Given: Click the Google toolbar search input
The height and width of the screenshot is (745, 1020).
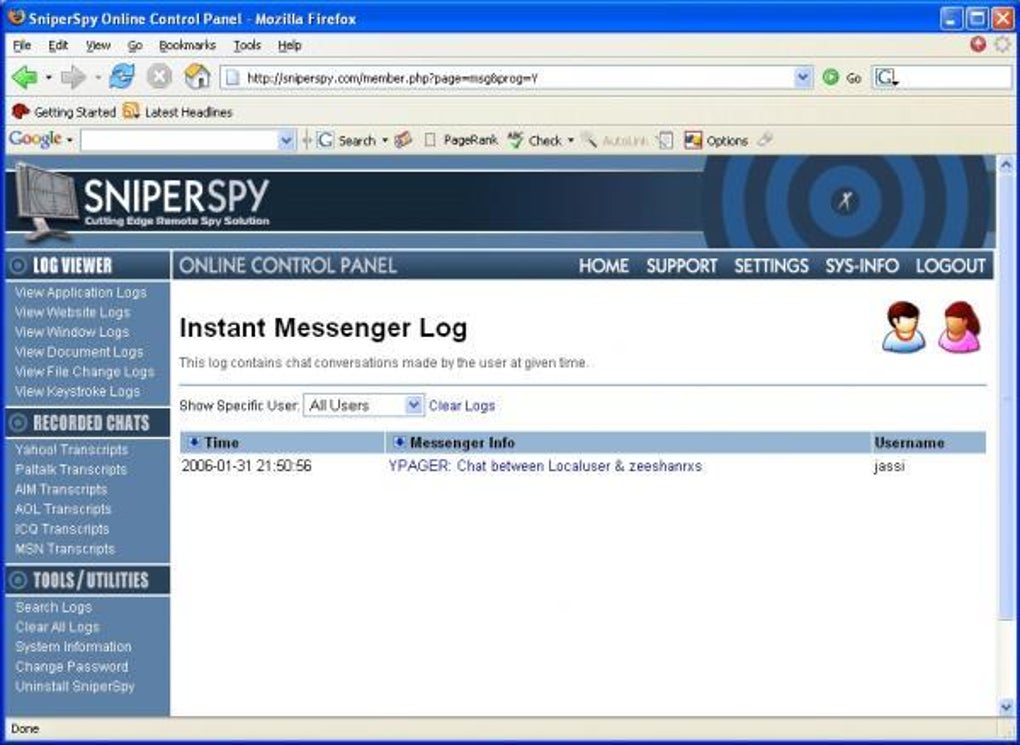Looking at the screenshot, I should [180, 140].
